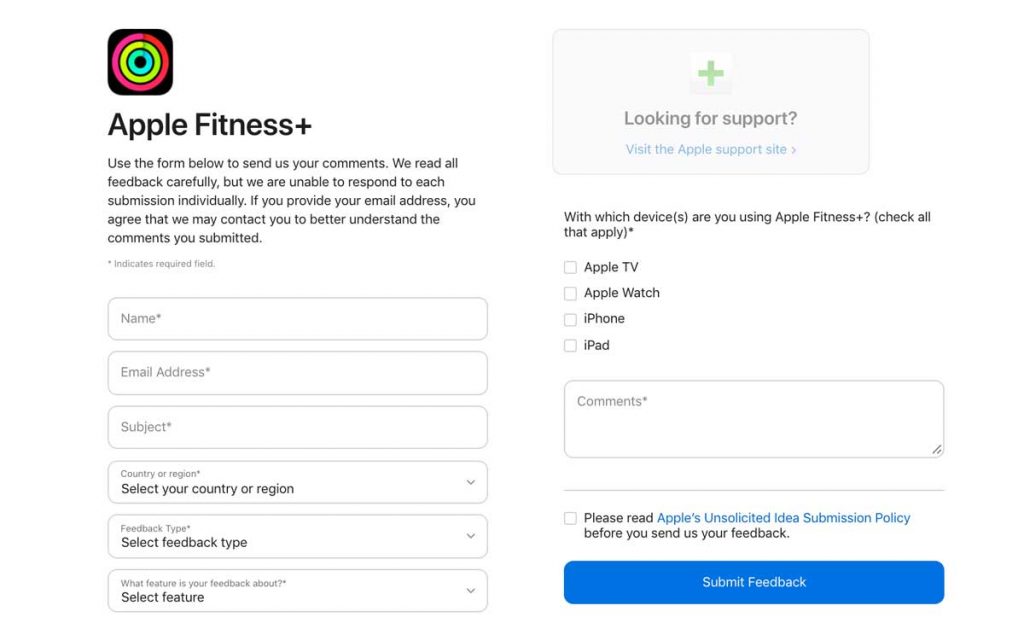The width and height of the screenshot is (1024, 623).
Task: Click the Comments text area
Action: pos(753,419)
